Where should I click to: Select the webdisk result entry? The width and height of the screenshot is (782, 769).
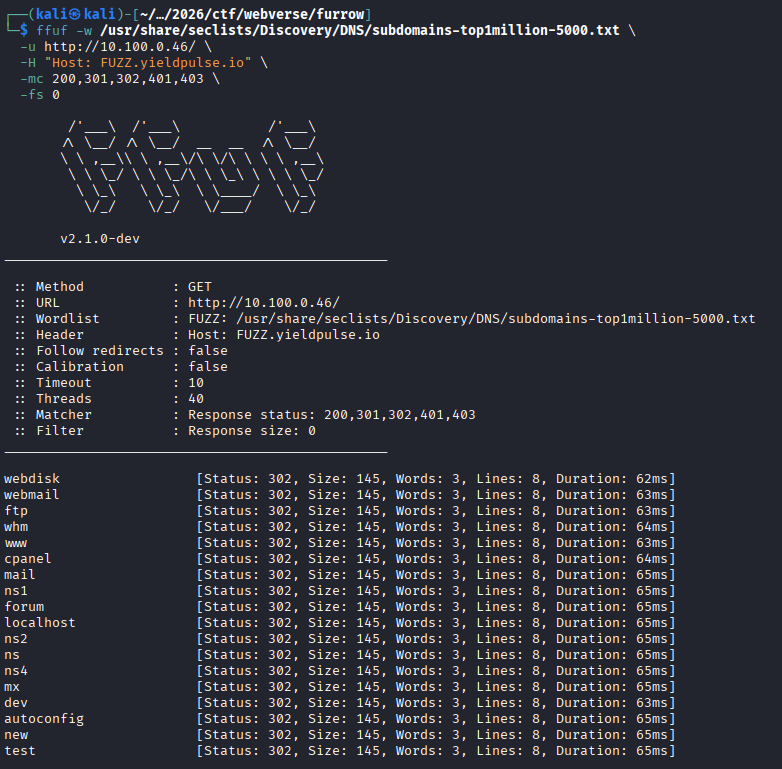32,478
